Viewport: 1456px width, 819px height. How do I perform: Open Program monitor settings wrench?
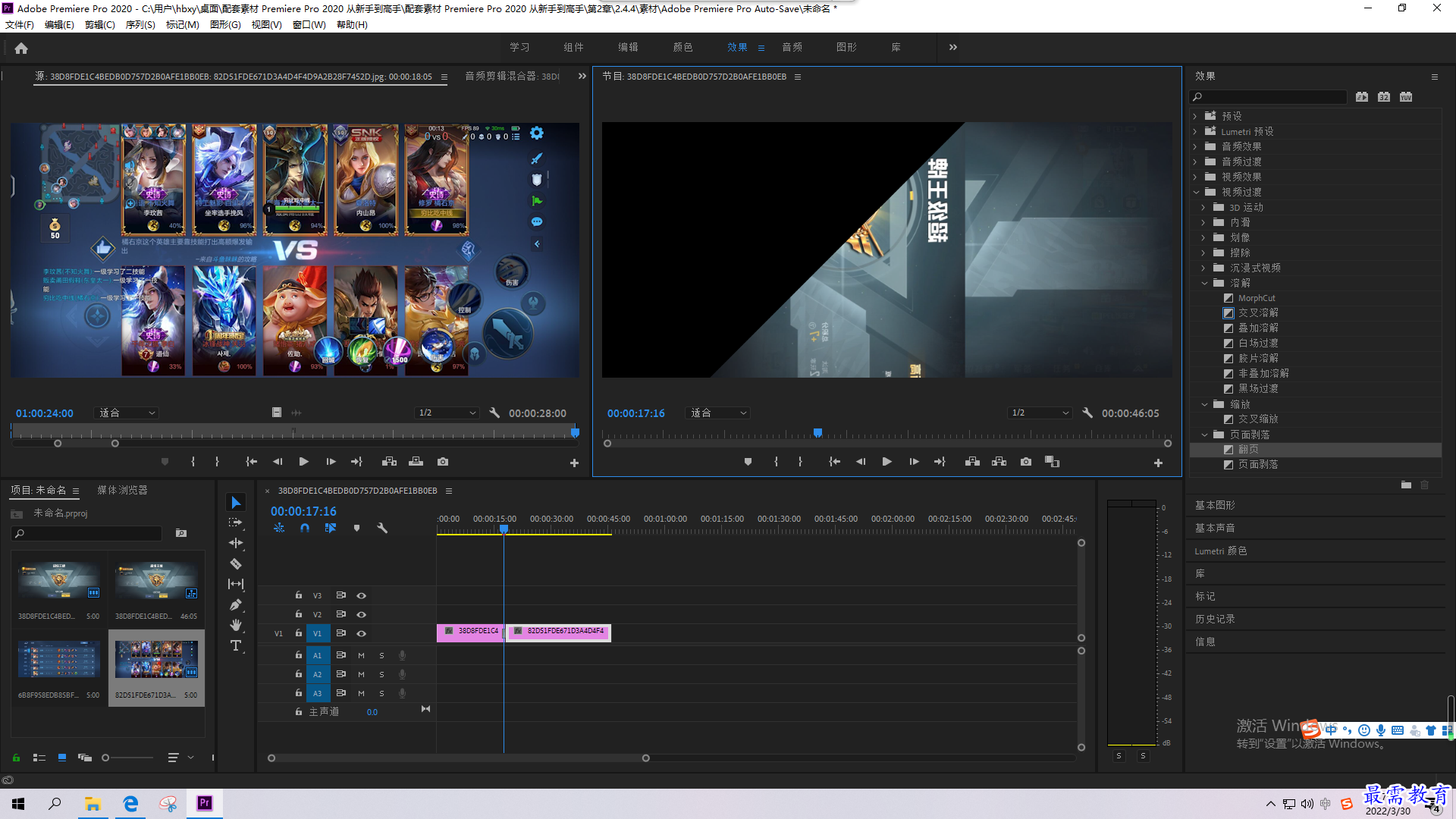coord(1087,413)
